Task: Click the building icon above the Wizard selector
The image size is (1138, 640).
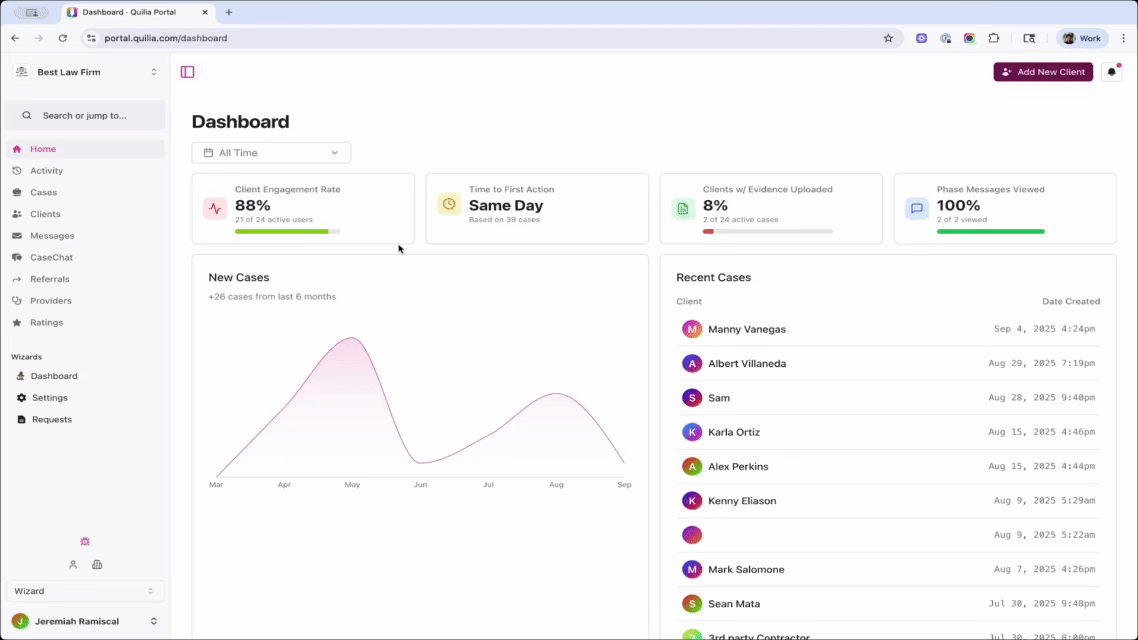Action: [x=96, y=564]
